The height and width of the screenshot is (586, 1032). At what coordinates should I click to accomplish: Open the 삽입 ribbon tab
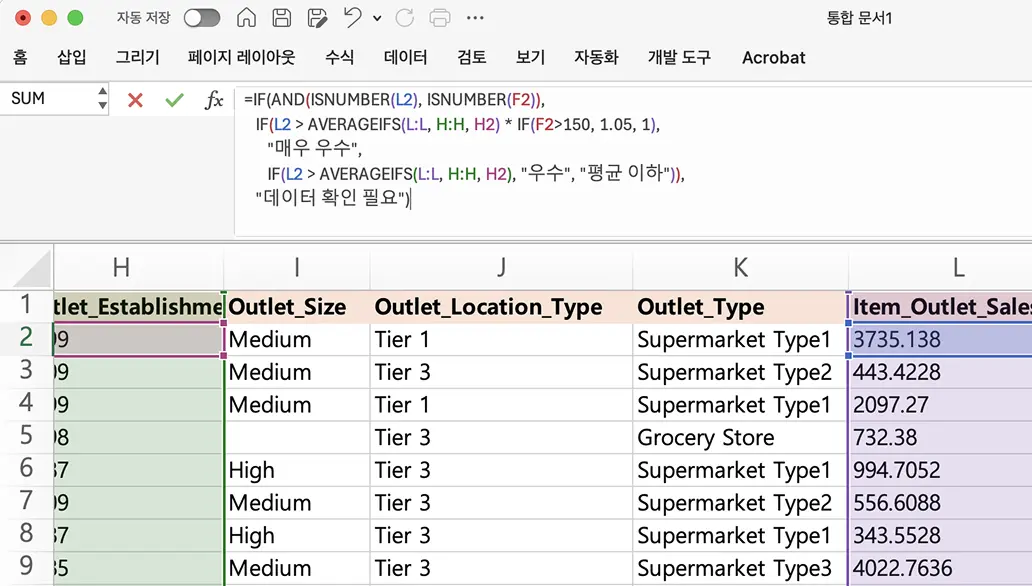72,58
